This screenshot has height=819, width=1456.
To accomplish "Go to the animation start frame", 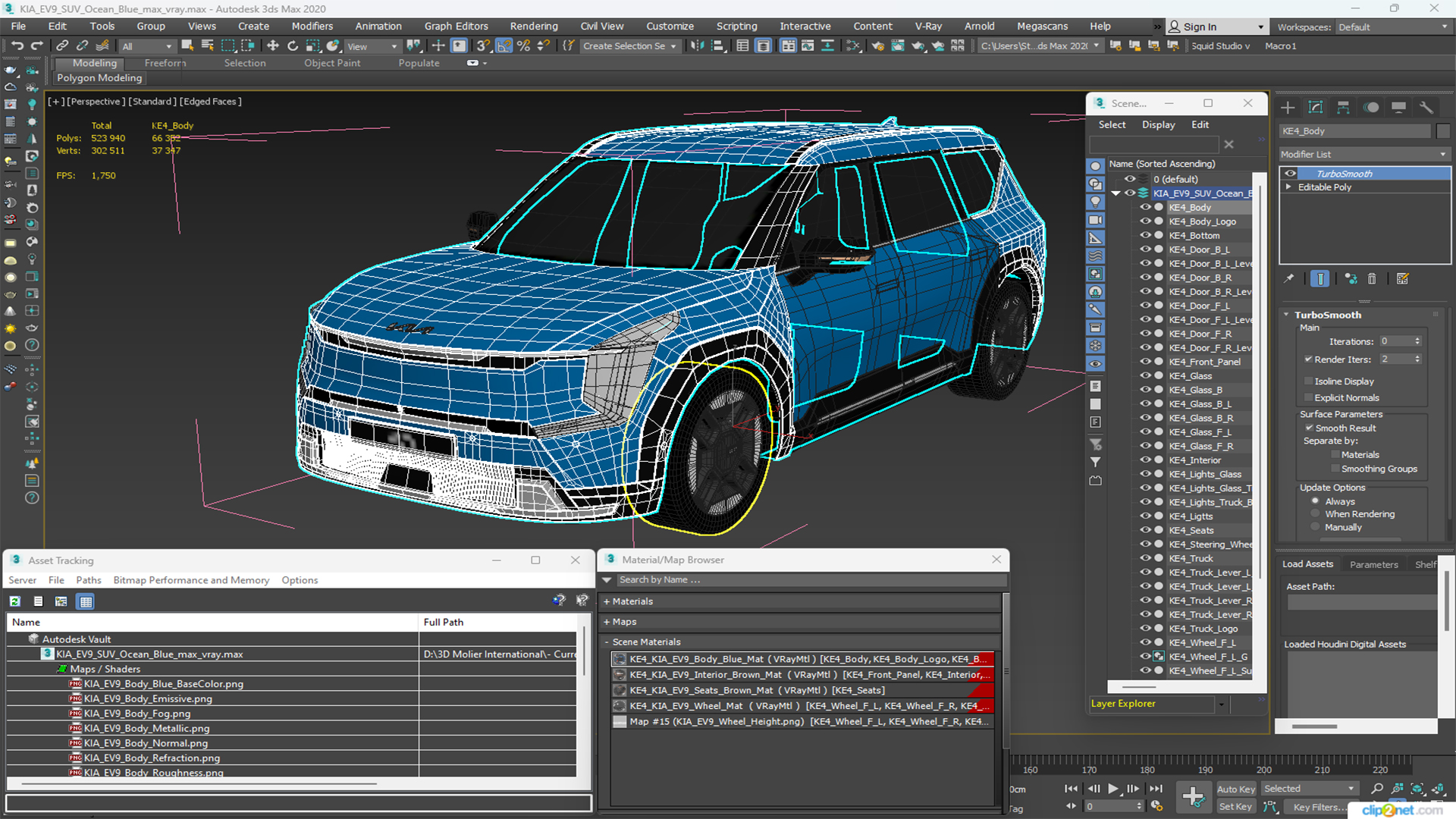I will coord(1071,789).
